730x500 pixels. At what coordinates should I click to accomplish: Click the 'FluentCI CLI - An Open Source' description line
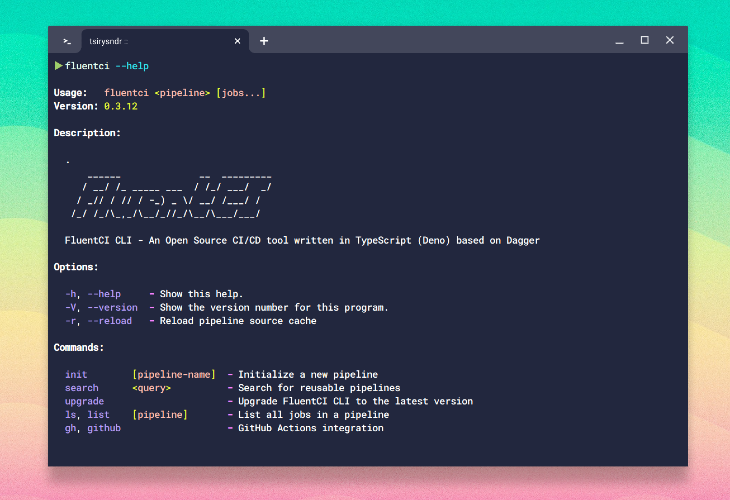click(302, 241)
